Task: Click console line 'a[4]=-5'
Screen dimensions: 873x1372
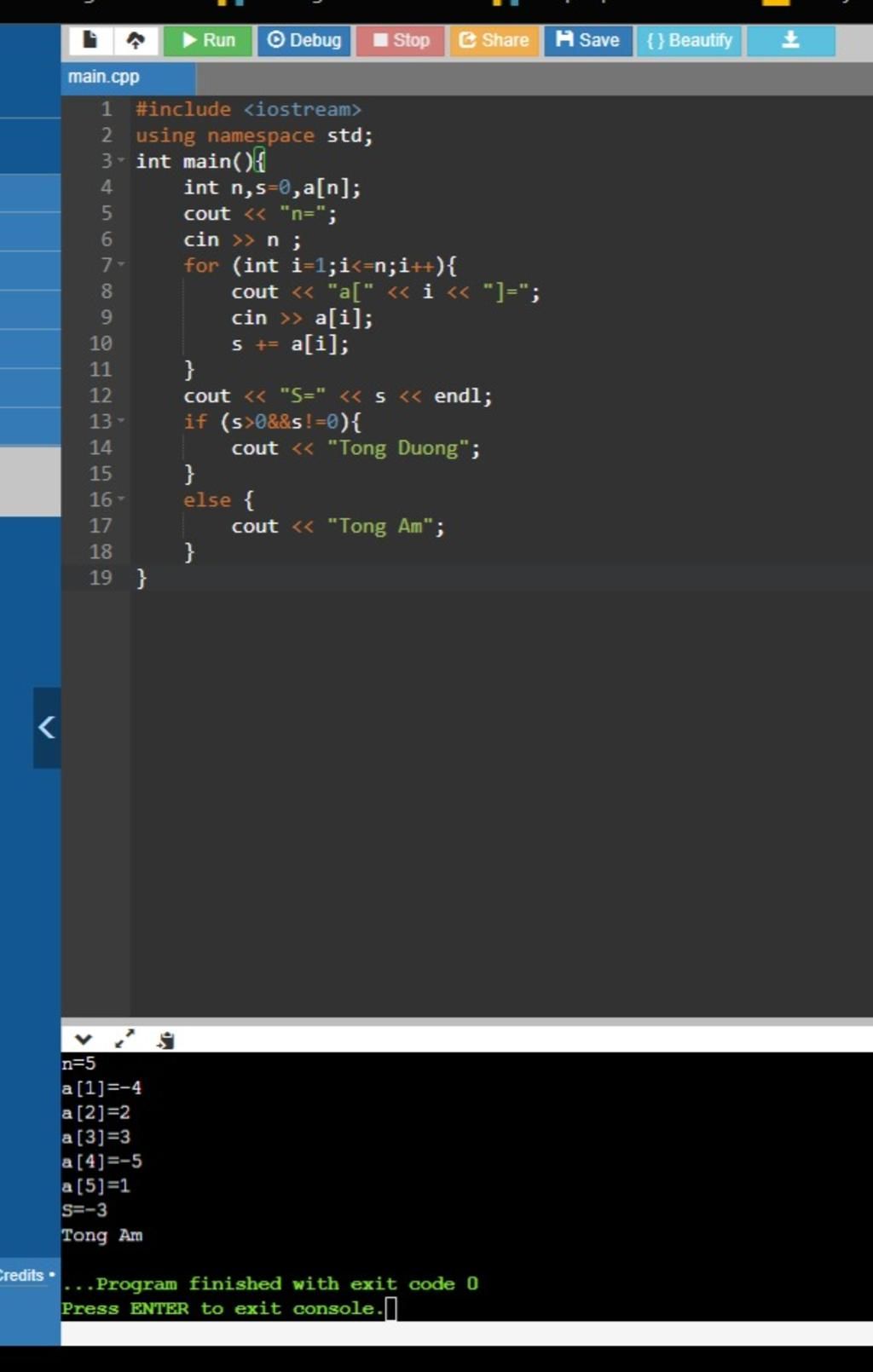Action: 101,1162
